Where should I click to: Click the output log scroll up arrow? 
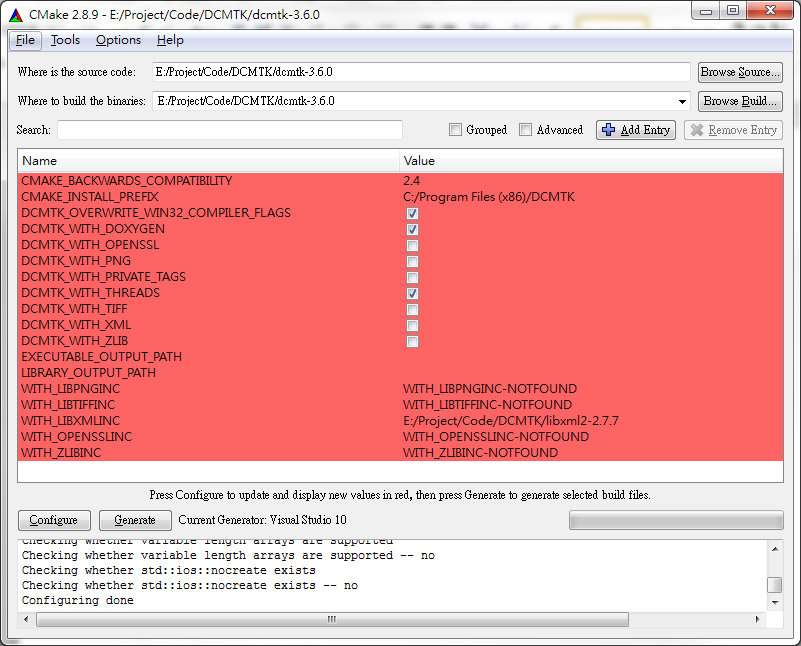click(775, 549)
